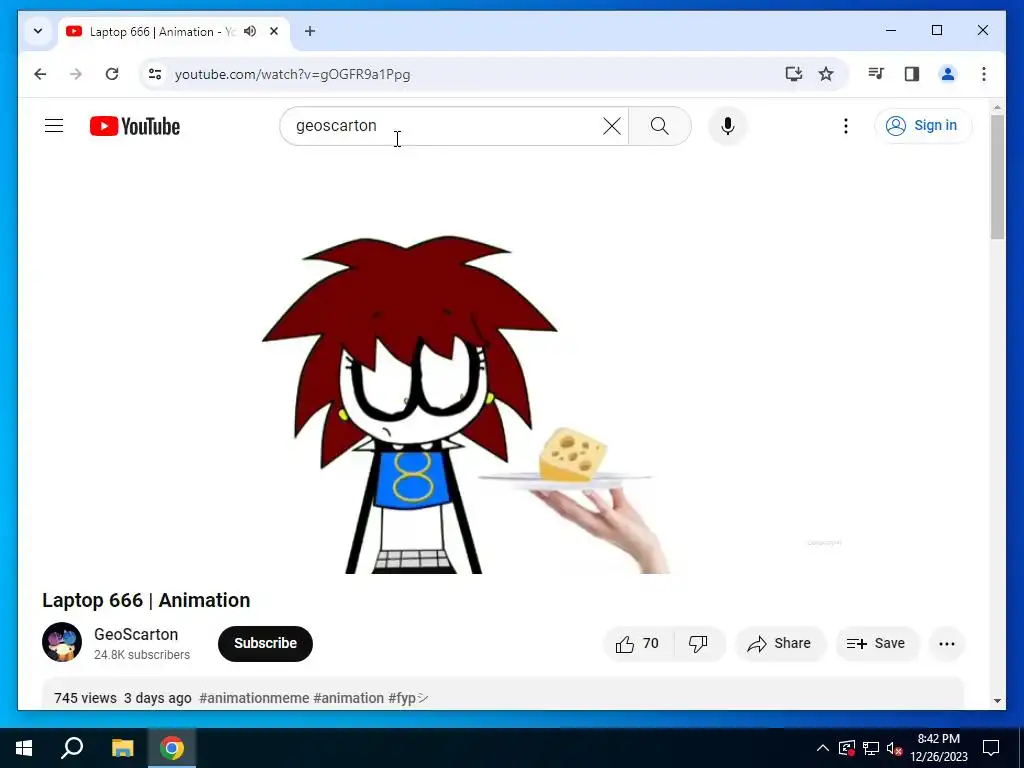Click the video title Laptop 666 | Animation
Screen dimensions: 1024x768
(x=146, y=600)
